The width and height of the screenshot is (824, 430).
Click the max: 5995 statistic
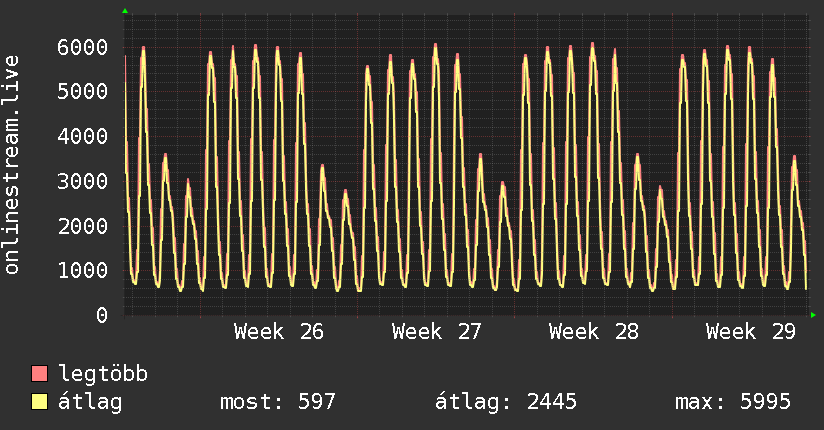[733, 402]
